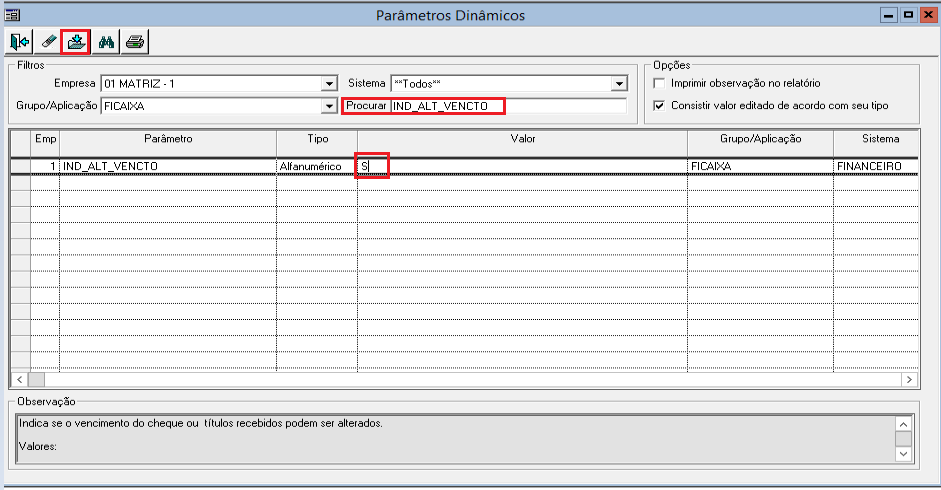
Task: Click the Sistema column header
Action: coord(876,139)
